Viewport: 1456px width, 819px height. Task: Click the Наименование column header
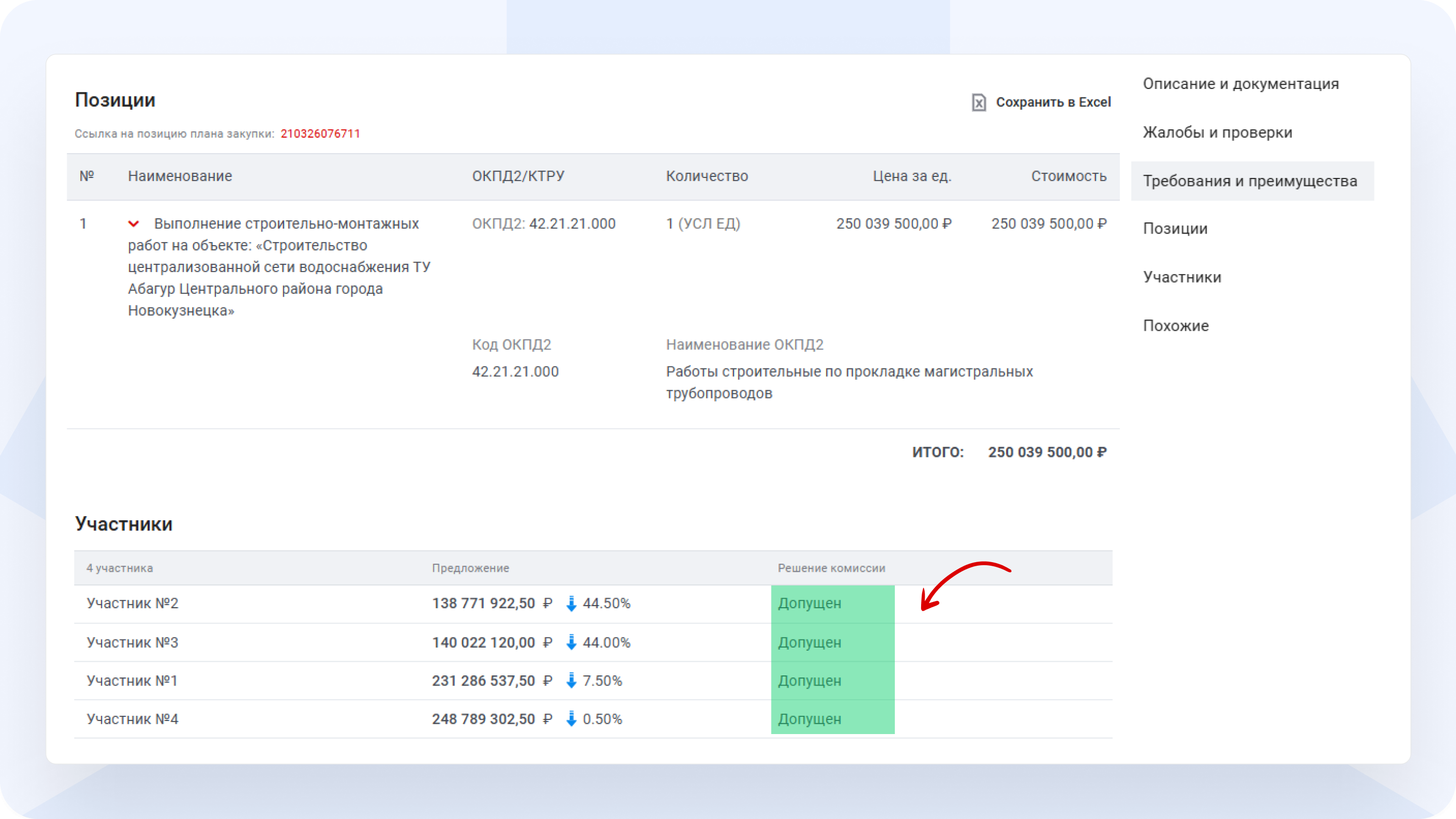[180, 176]
